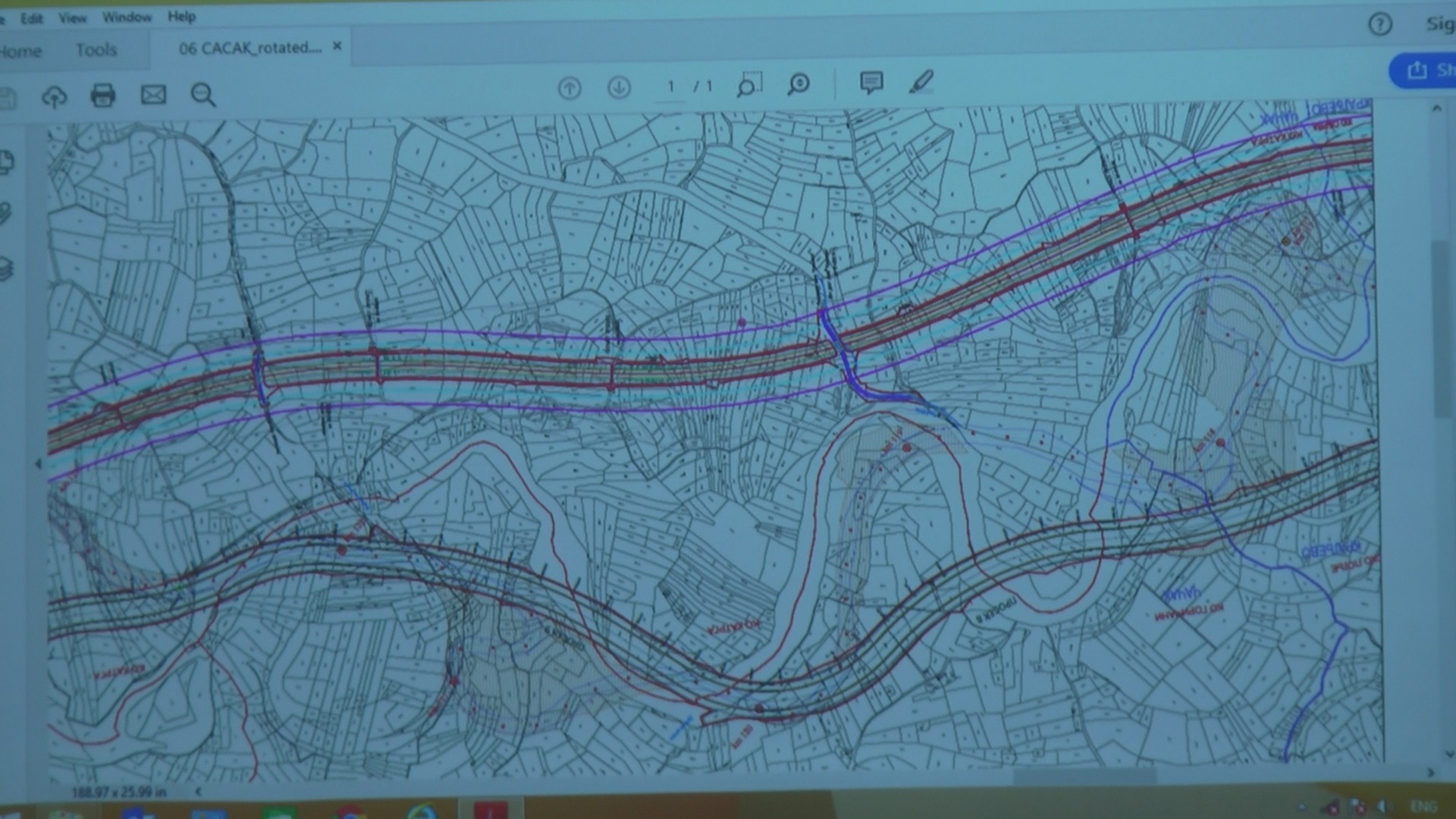Viewport: 1456px width, 819px height.
Task: Select the highlight pen tool
Action: point(921,81)
